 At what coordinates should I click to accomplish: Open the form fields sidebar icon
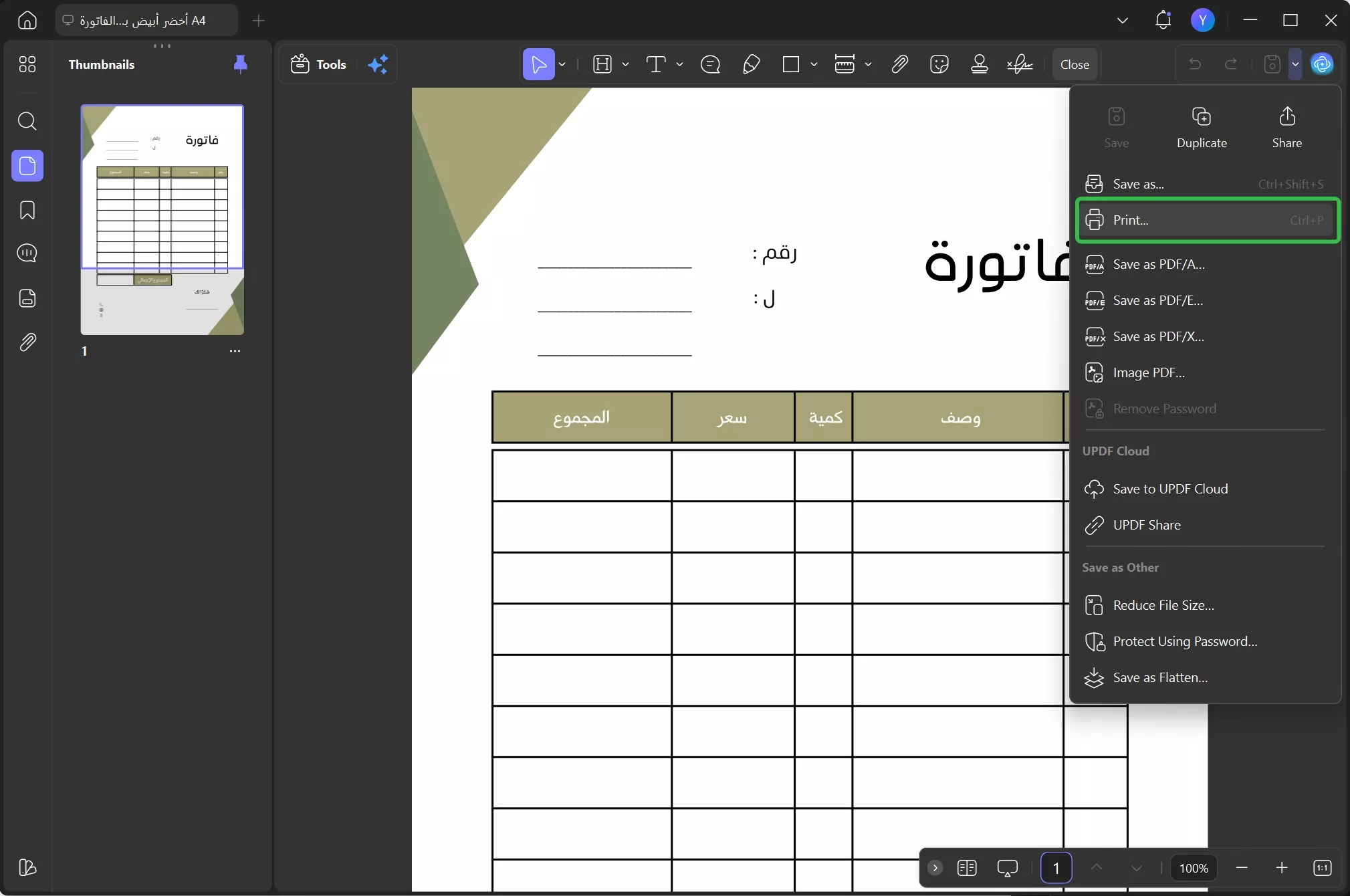coord(27,298)
